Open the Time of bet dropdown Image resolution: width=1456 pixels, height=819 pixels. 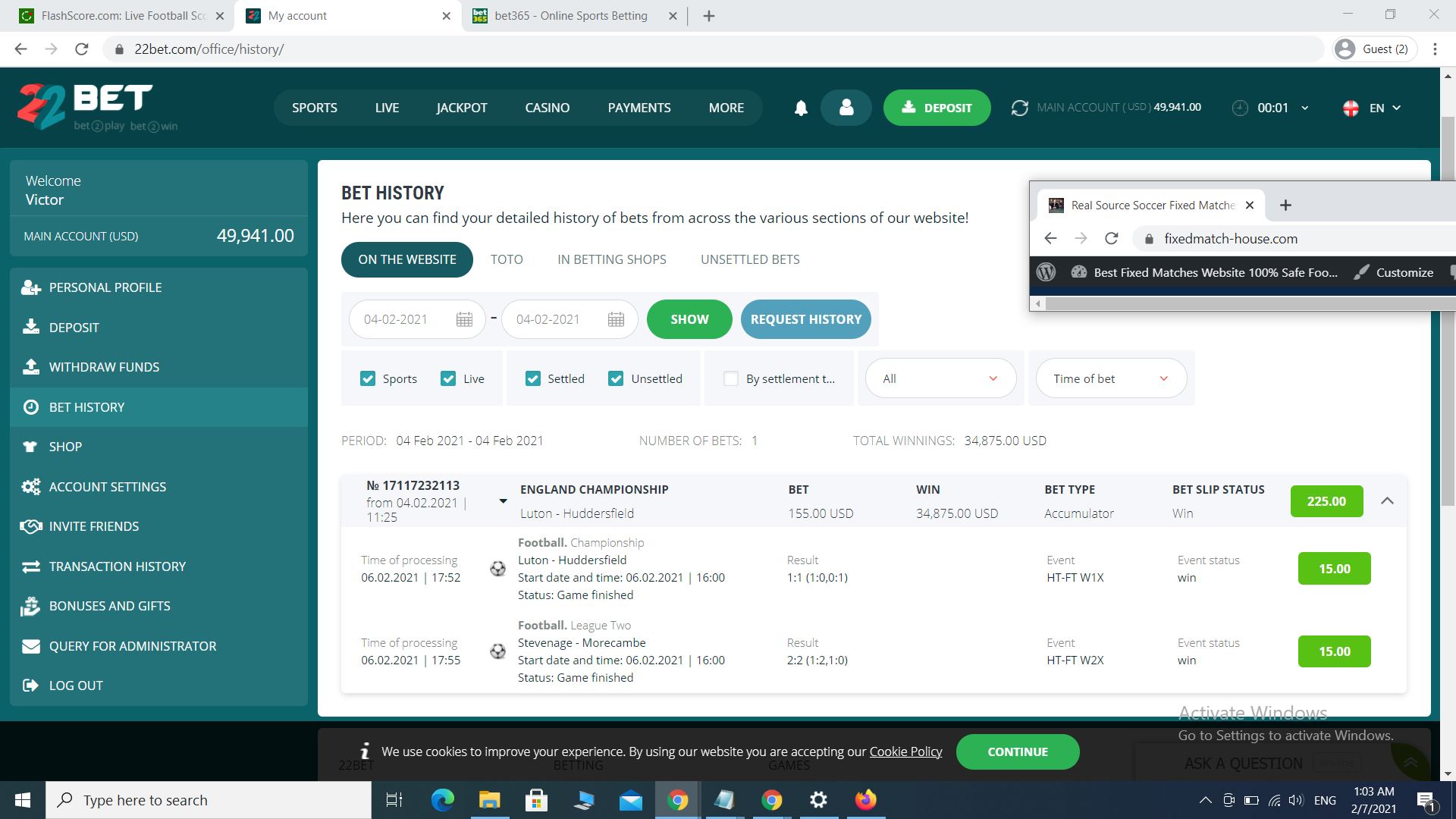click(x=1111, y=378)
